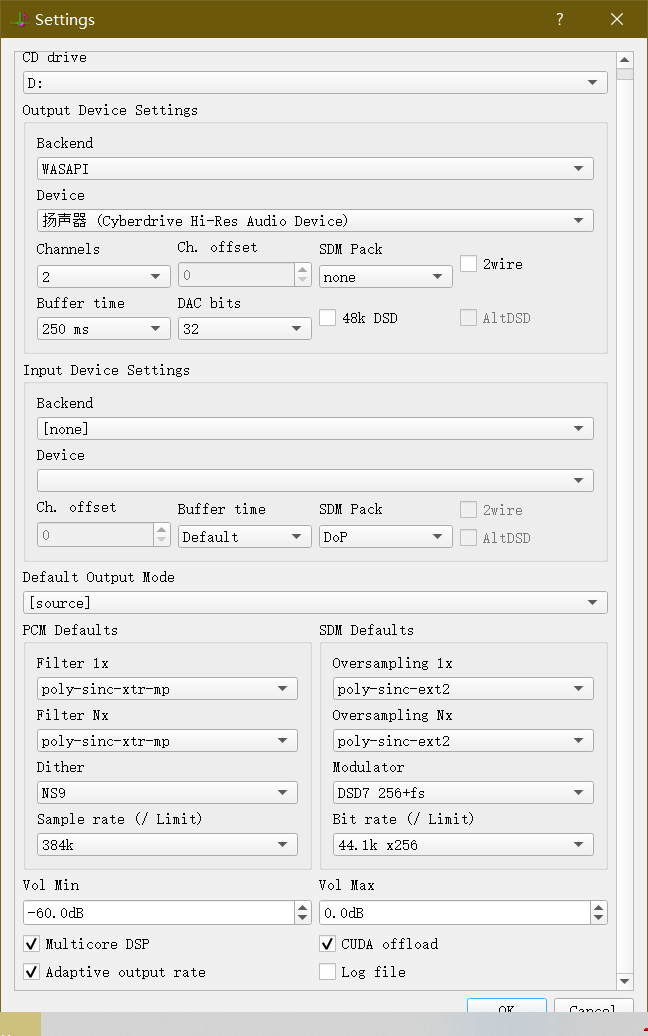Enable the Log file checkbox
Screen dimensions: 648x1036
[x=327, y=972]
